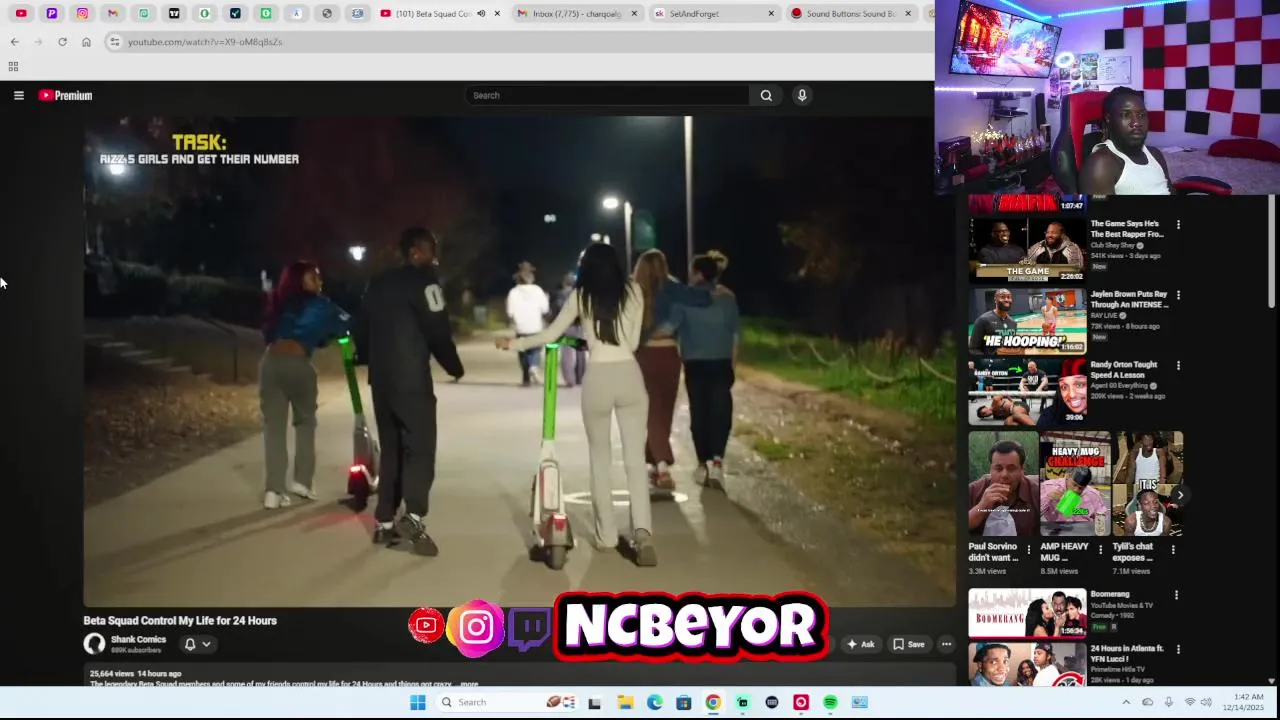Click the YouTube search magnifier button

766,95
